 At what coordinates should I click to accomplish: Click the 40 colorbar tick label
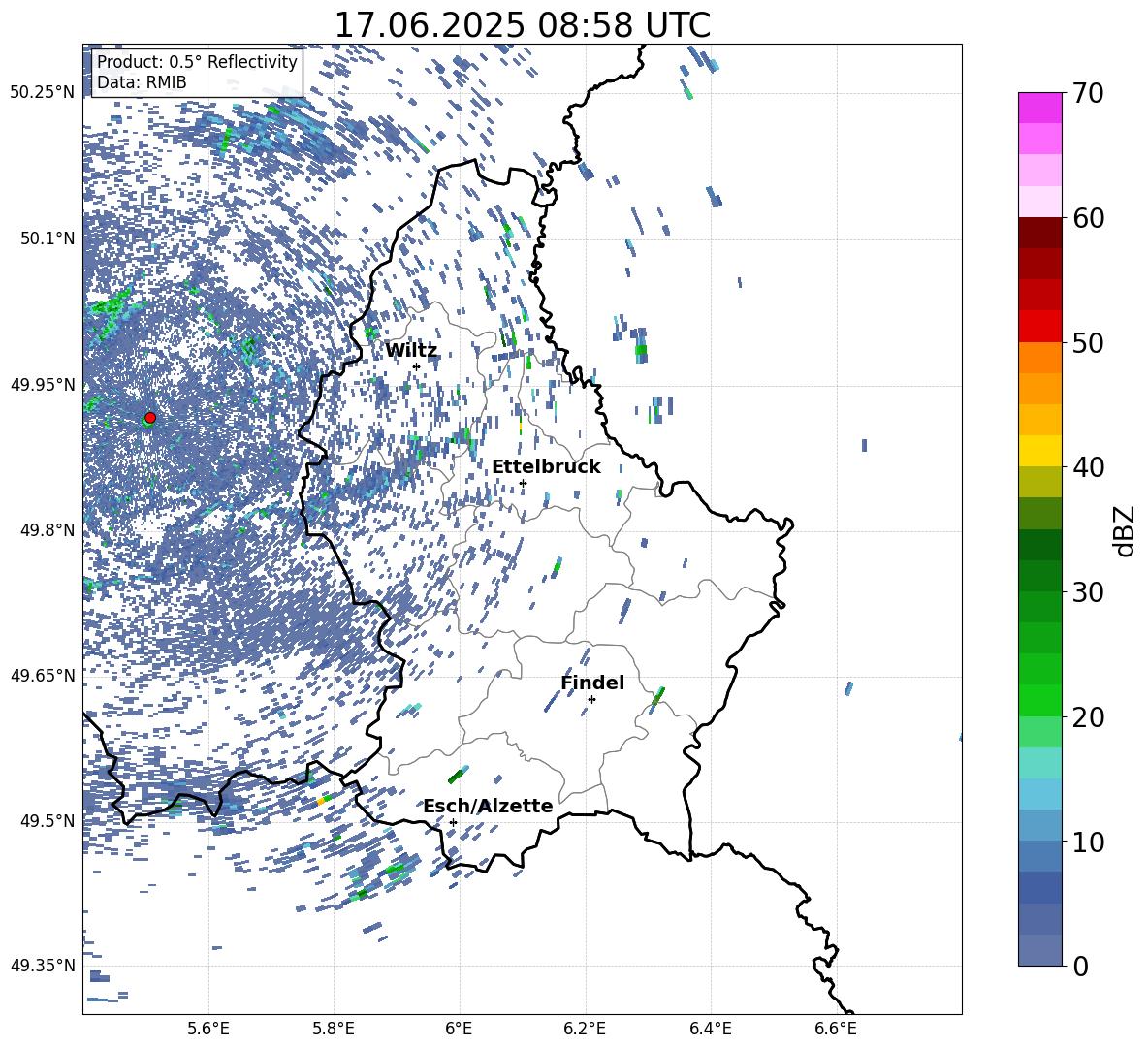tap(1088, 467)
